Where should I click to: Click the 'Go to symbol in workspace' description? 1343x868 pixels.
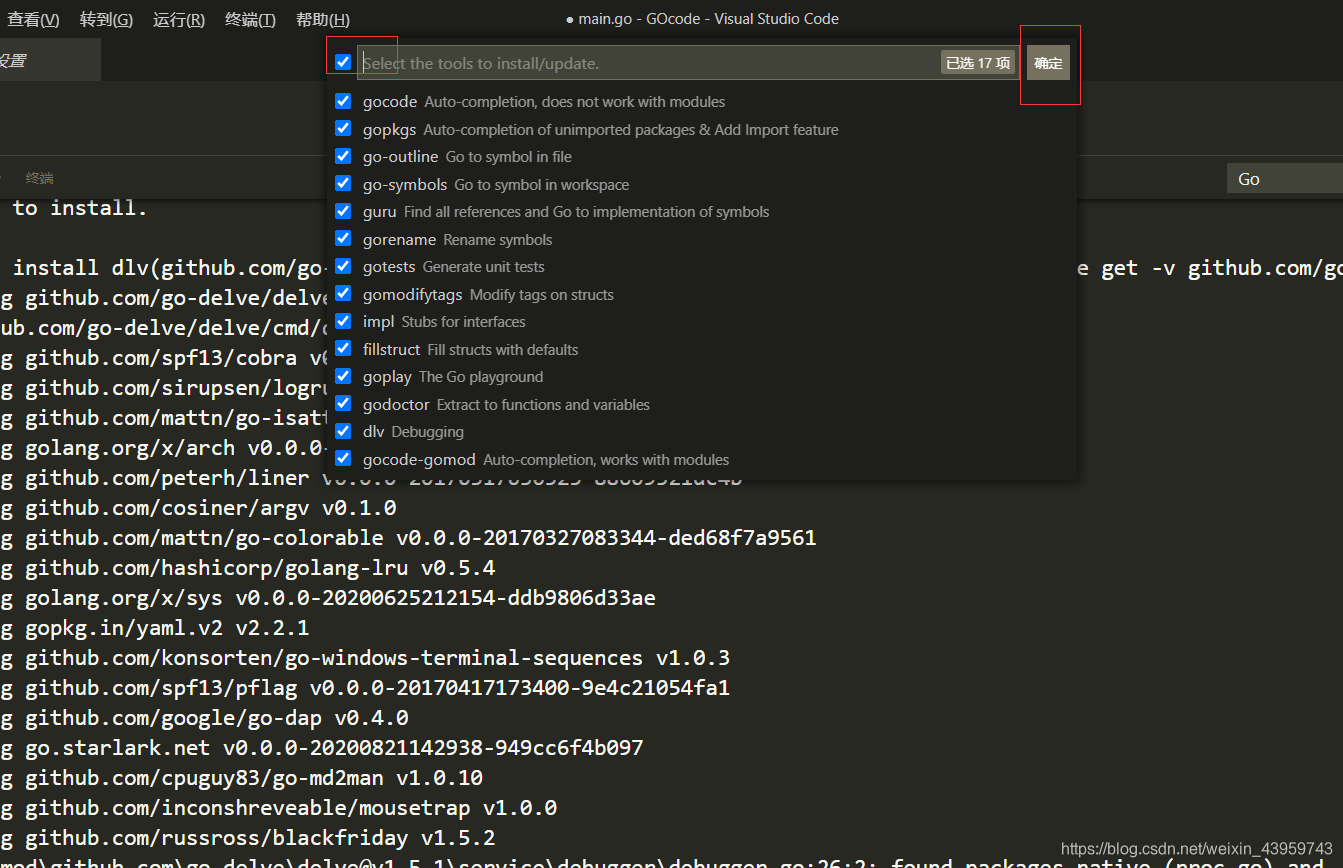pyautogui.click(x=542, y=185)
